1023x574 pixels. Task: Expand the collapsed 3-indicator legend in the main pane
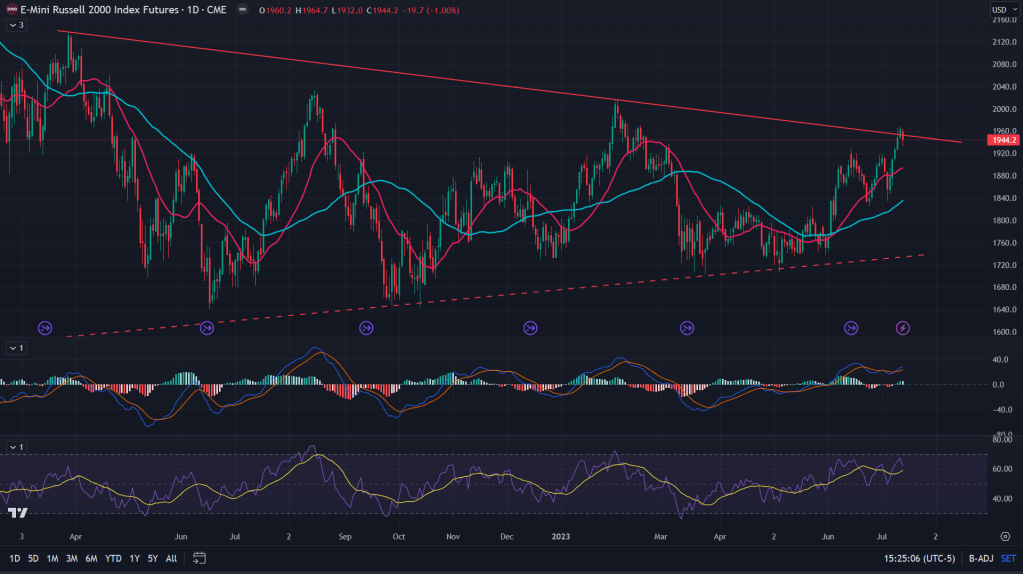pyautogui.click(x=15, y=25)
